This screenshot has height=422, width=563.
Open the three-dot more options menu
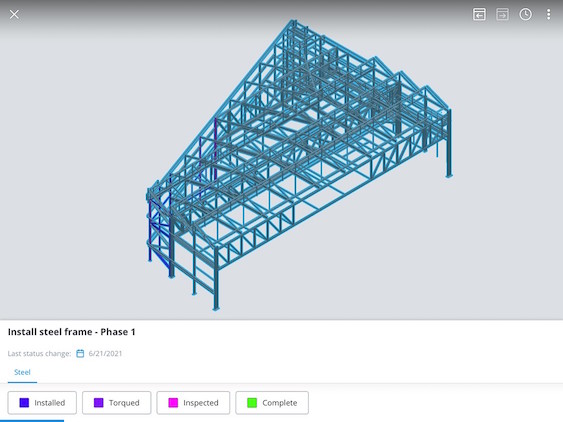[x=548, y=14]
